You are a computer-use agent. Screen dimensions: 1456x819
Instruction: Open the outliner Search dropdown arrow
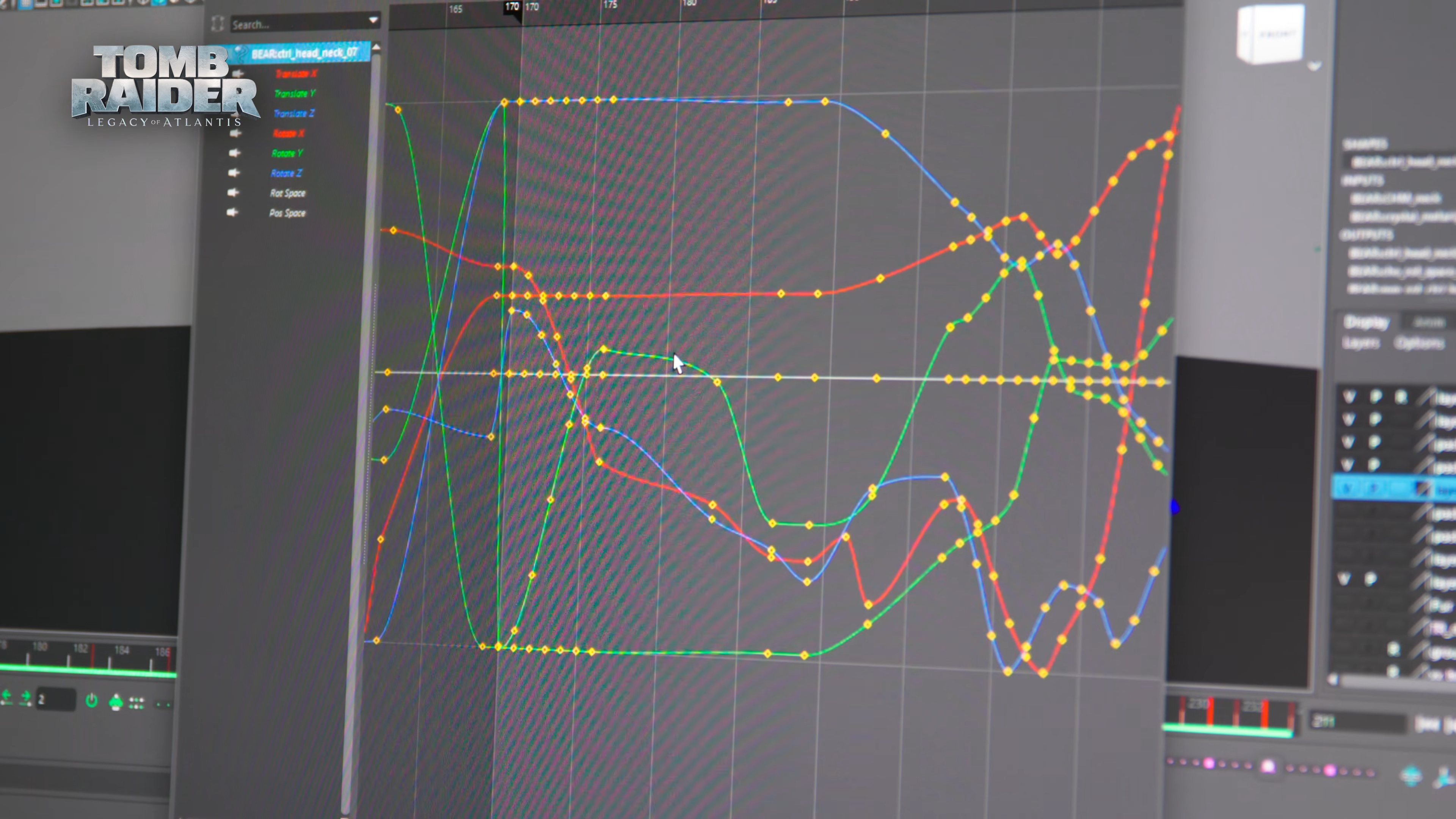pyautogui.click(x=373, y=20)
